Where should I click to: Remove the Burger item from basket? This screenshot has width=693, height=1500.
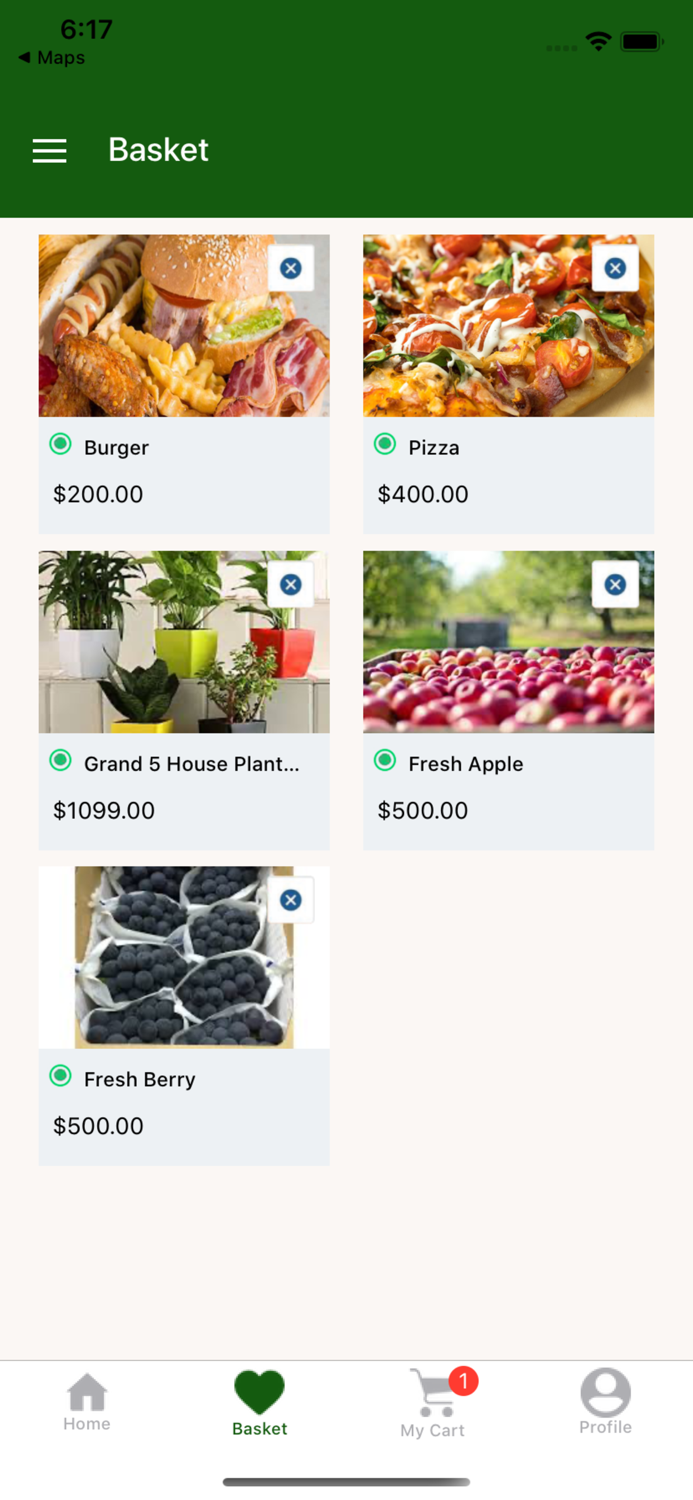tap(291, 267)
